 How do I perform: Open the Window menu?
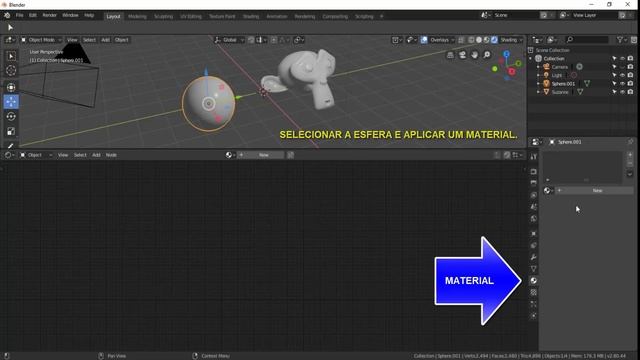(x=70, y=16)
